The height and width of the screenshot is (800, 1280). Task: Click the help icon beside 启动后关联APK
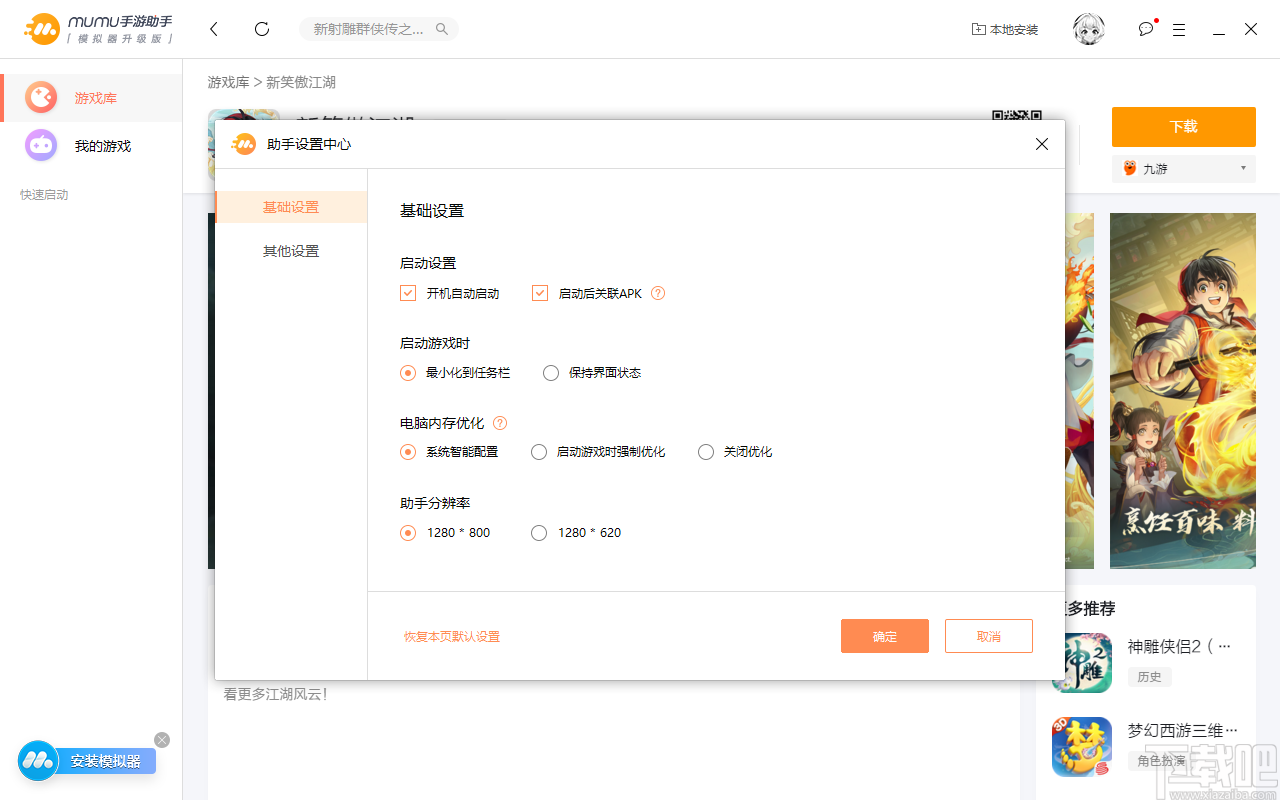pos(657,293)
